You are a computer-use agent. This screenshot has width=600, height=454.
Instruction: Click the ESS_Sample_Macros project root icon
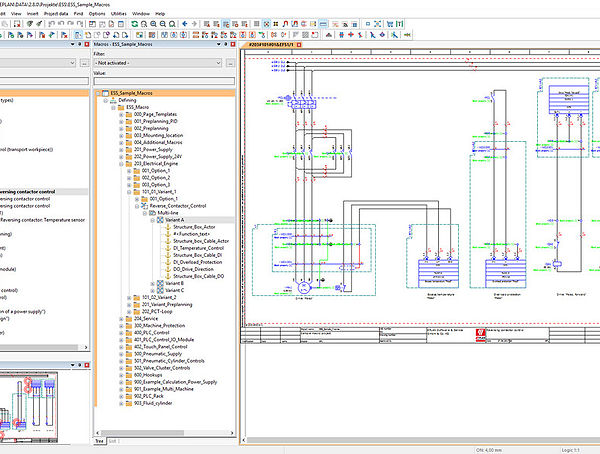pyautogui.click(x=103, y=93)
